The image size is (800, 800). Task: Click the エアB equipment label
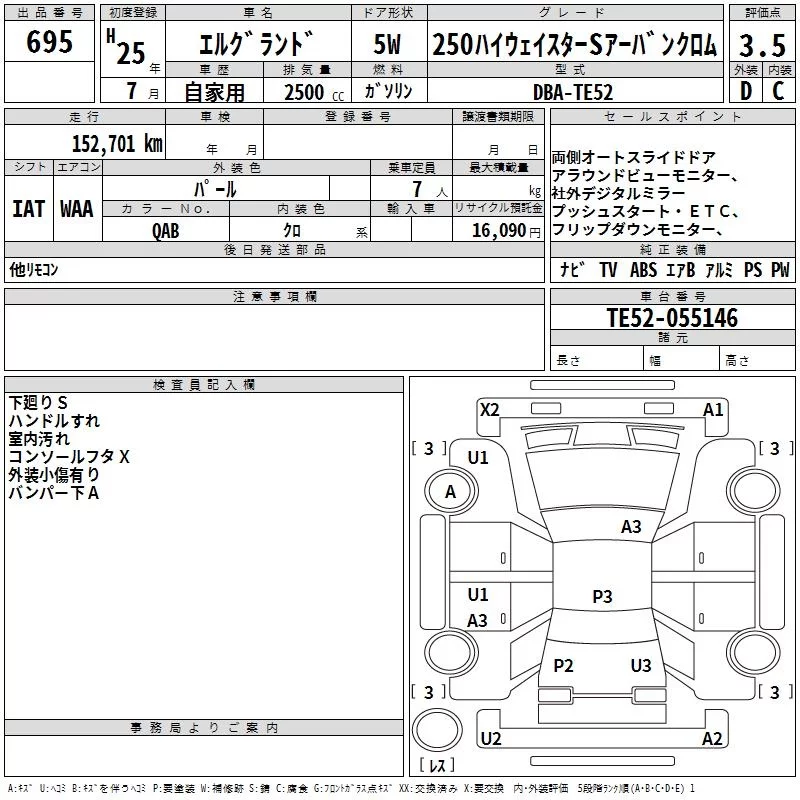[681, 269]
